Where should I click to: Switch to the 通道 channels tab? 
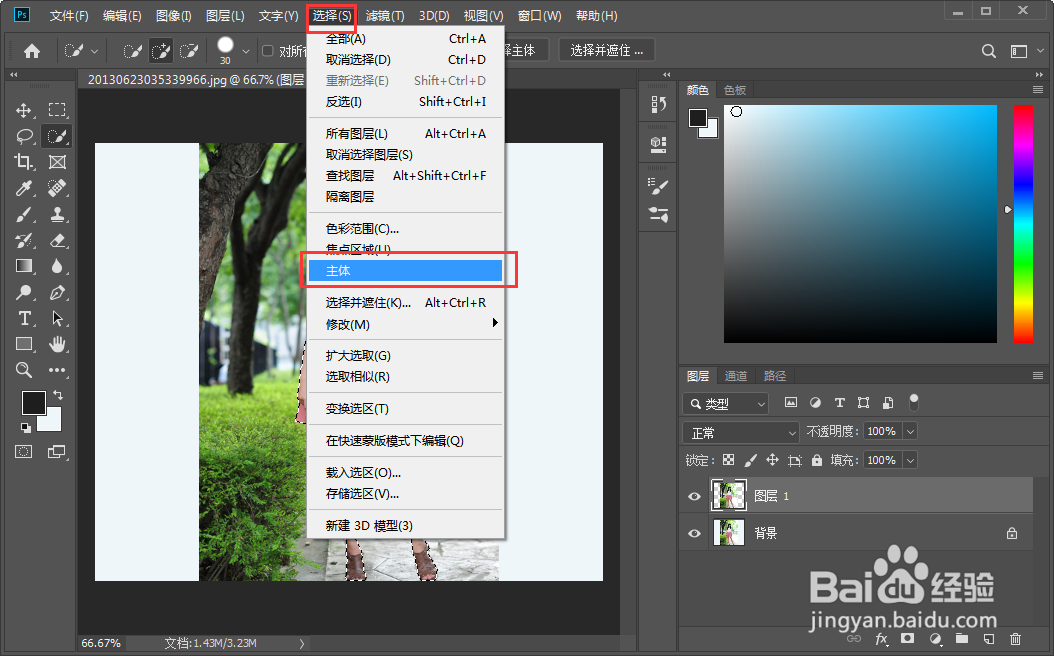(x=736, y=375)
